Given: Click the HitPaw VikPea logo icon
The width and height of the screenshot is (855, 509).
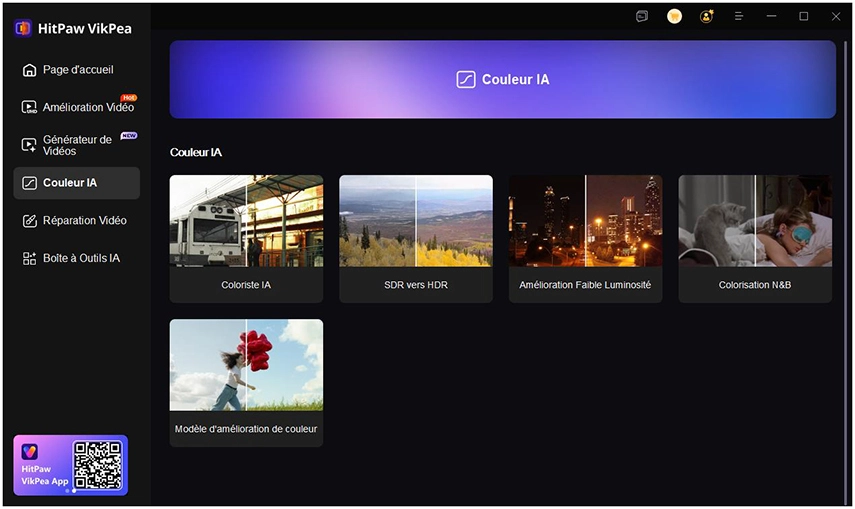Looking at the screenshot, I should tap(23, 28).
